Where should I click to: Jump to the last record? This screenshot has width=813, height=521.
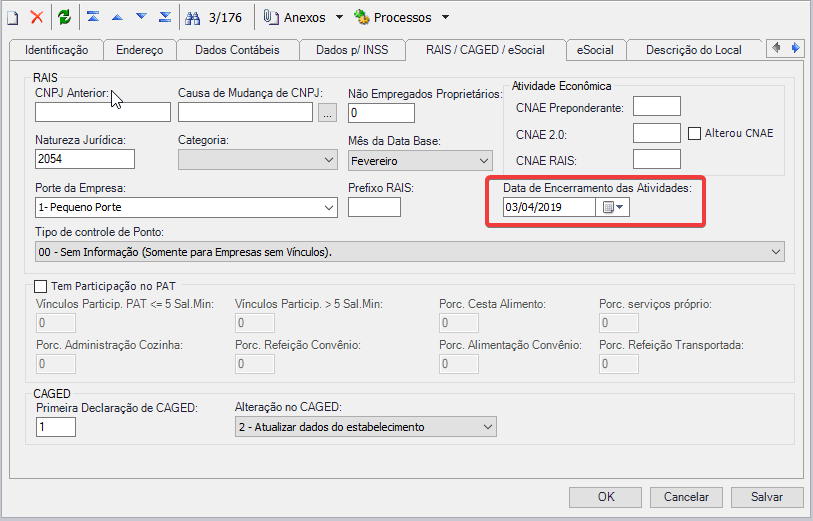click(x=165, y=17)
